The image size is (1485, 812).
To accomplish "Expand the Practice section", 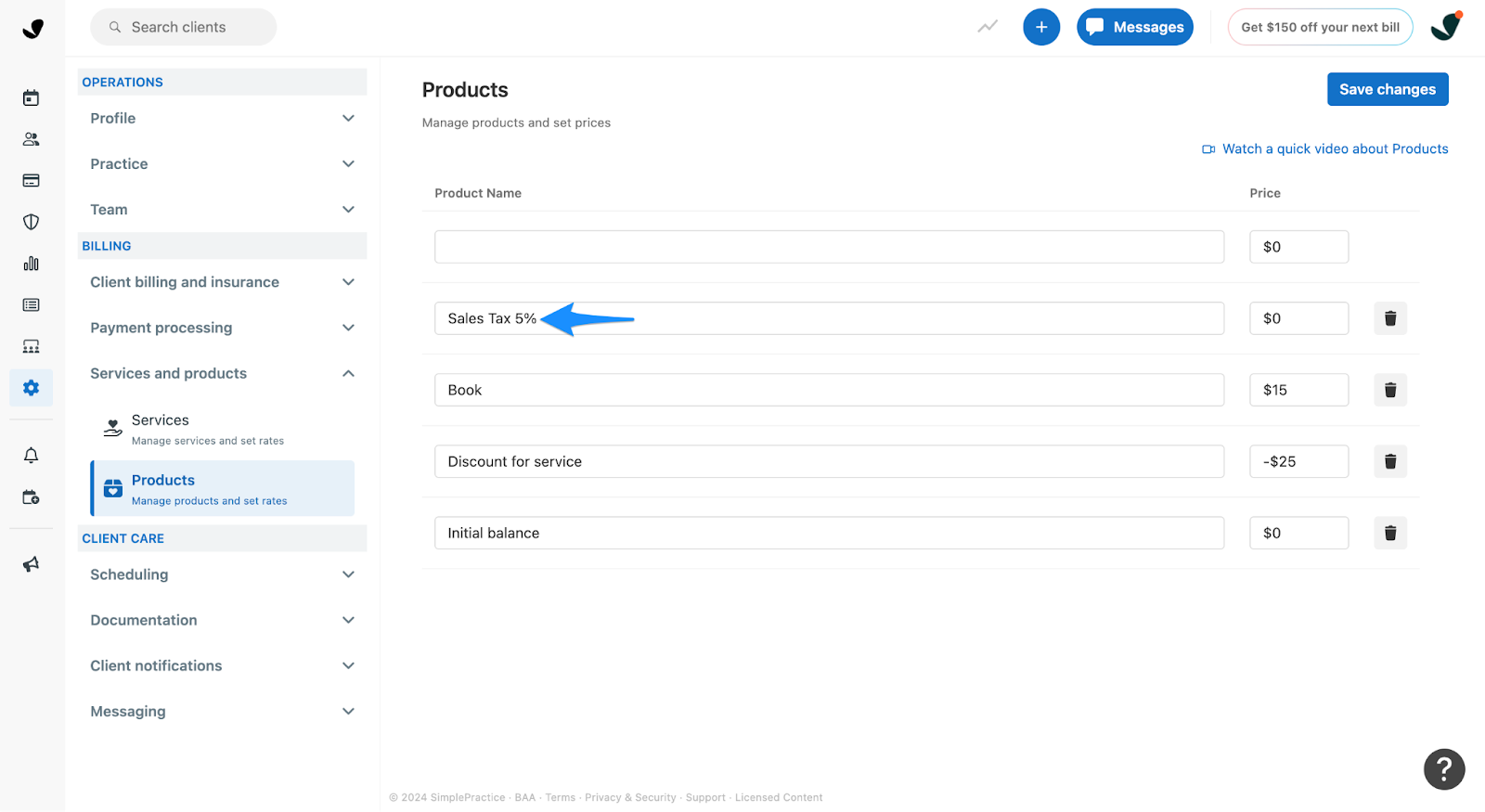I will pos(222,163).
